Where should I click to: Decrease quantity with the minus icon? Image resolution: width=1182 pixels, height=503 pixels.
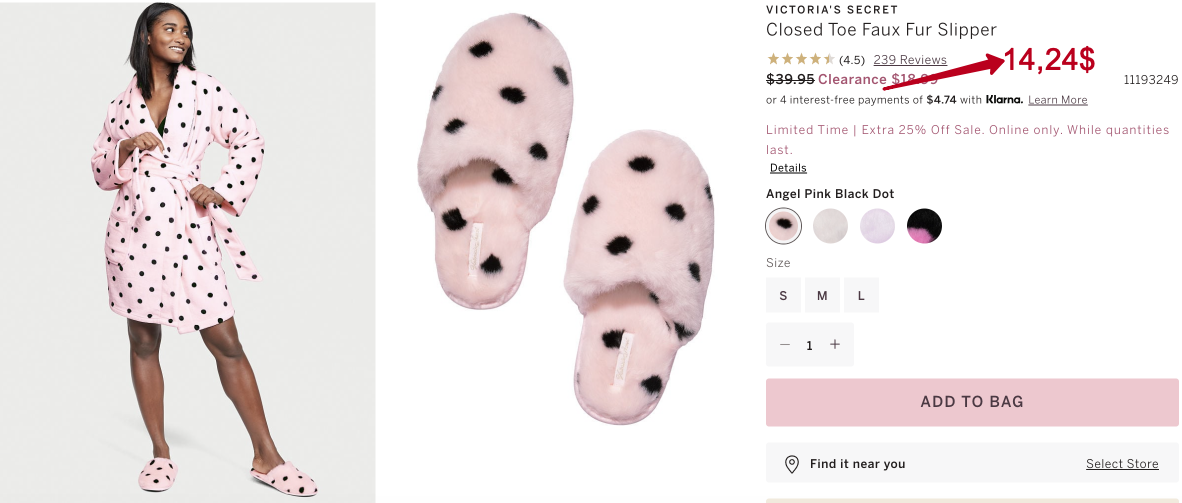(785, 345)
